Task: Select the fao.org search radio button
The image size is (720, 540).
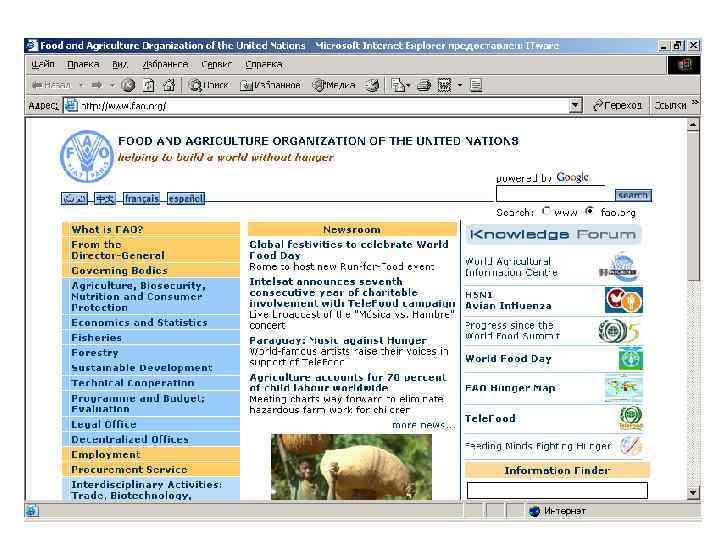Action: (589, 211)
